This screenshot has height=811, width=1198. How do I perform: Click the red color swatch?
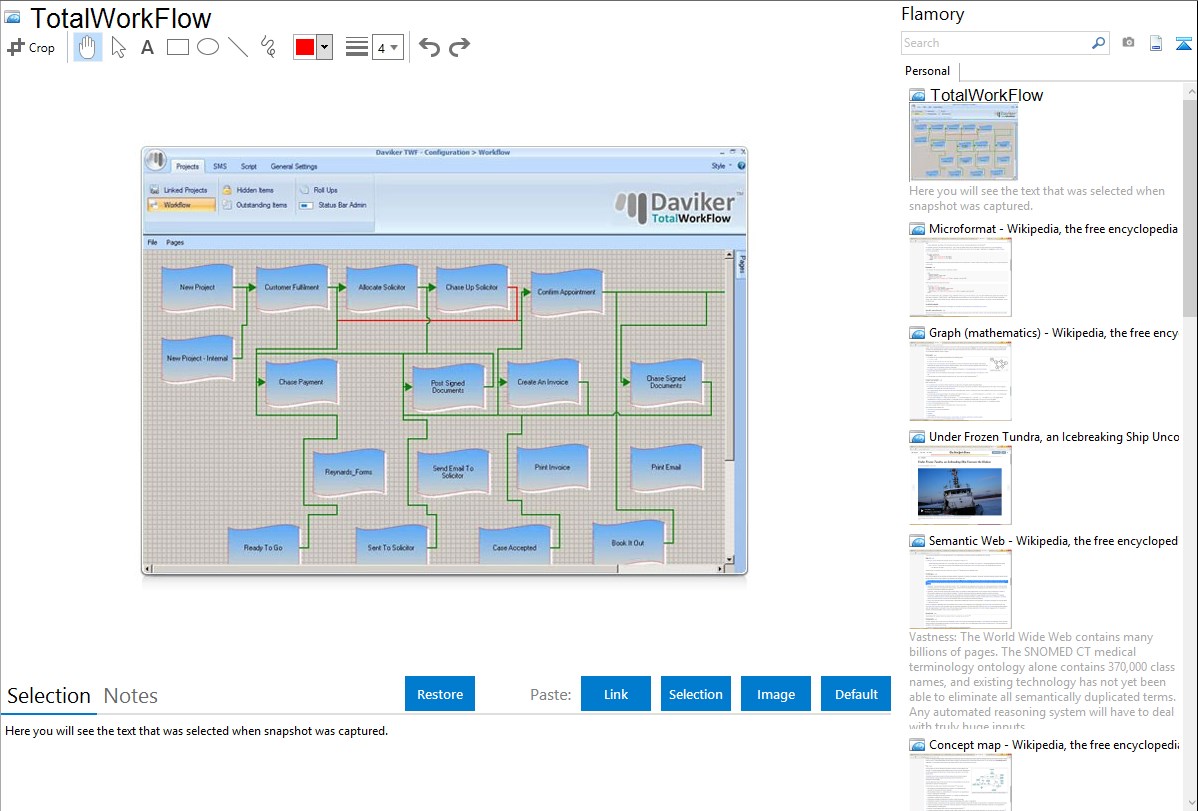(305, 48)
